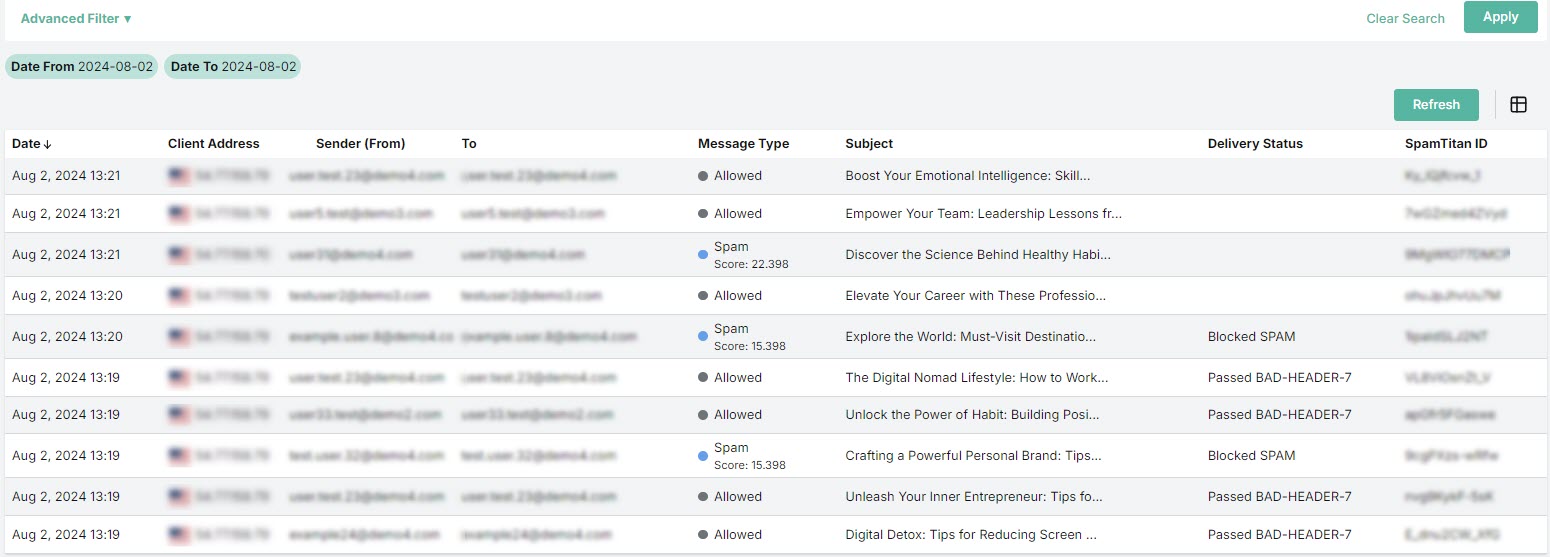
Task: Click the blue Spam dot in the Crafting a Powerful Personal Brand row
Action: [x=703, y=456]
